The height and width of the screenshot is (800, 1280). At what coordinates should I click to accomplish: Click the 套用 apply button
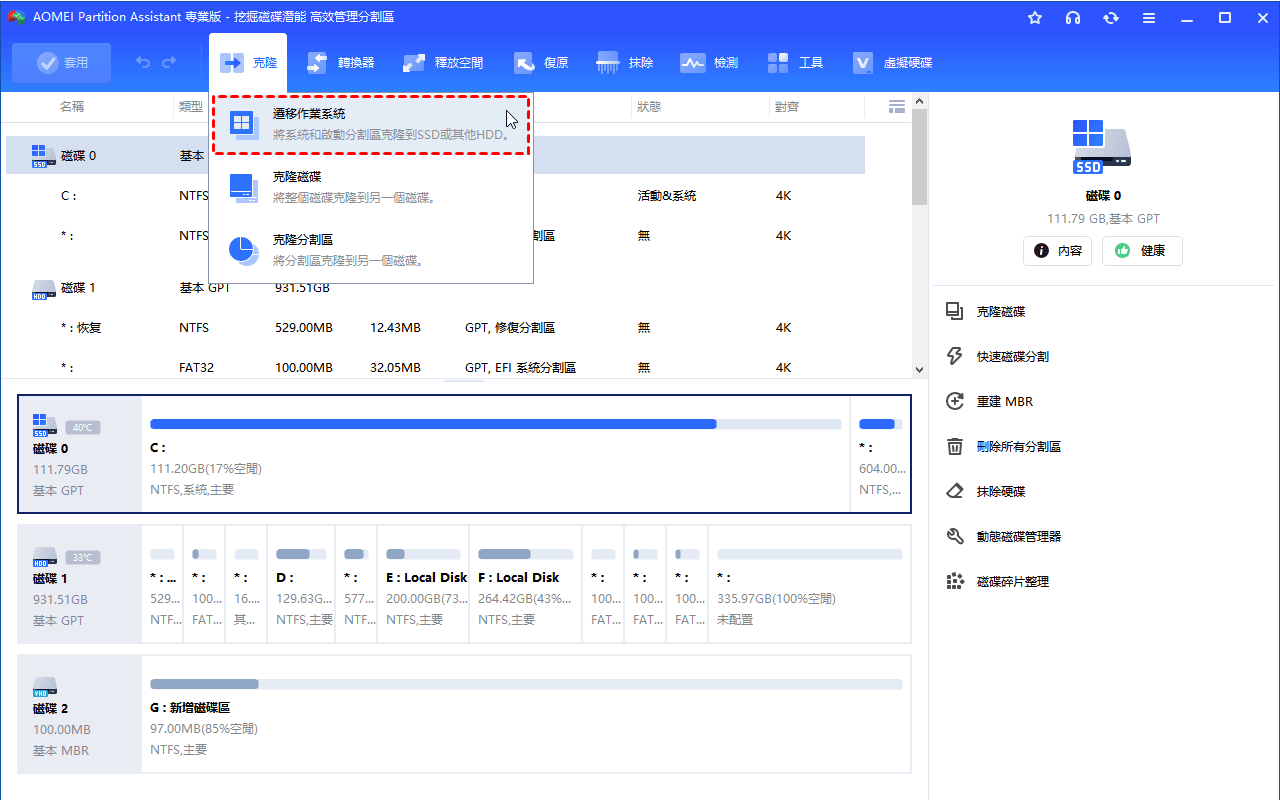pyautogui.click(x=62, y=63)
